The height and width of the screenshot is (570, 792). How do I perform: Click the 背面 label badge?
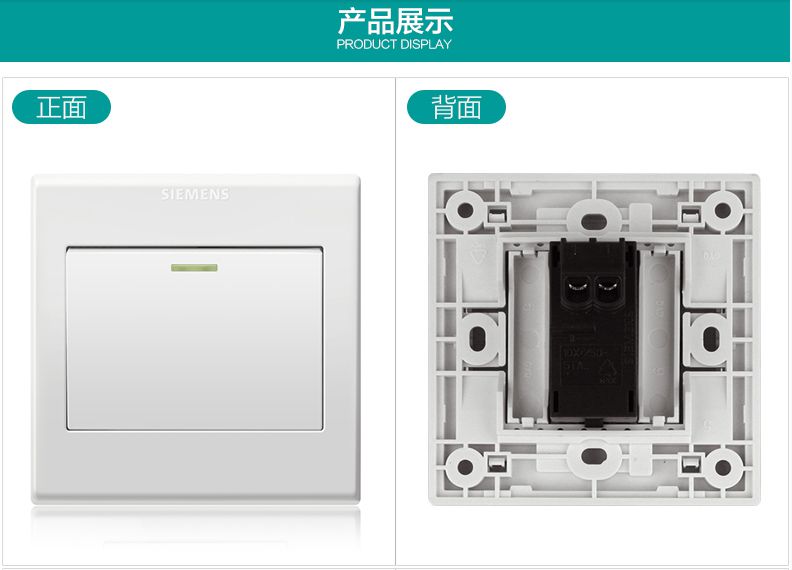pos(456,107)
